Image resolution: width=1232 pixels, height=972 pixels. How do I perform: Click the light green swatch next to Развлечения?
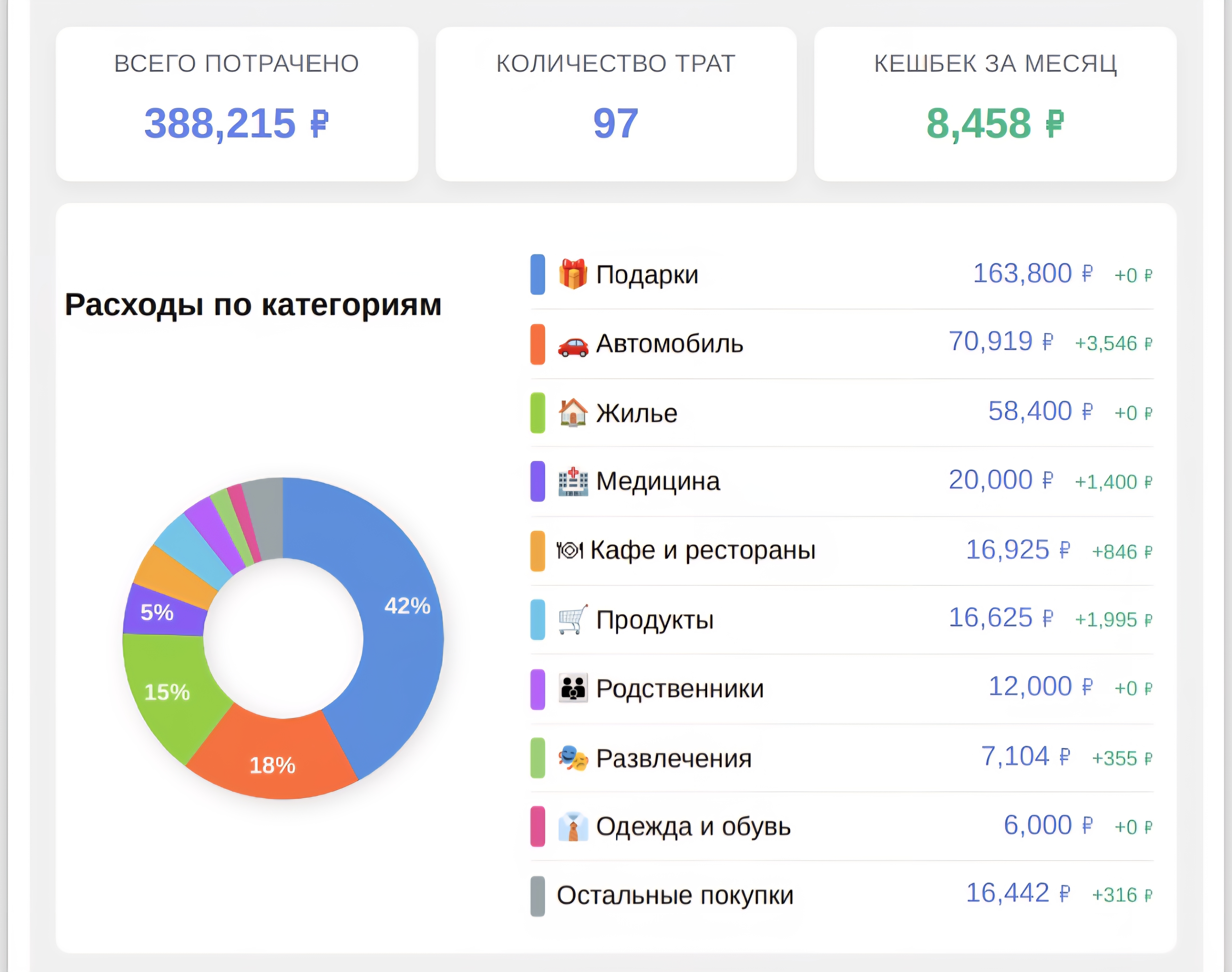click(537, 758)
